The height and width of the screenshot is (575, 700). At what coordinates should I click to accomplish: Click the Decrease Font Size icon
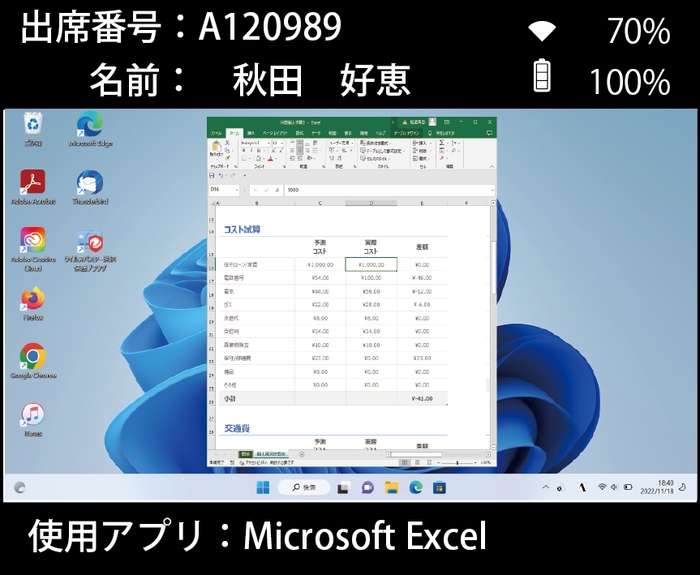[281, 150]
